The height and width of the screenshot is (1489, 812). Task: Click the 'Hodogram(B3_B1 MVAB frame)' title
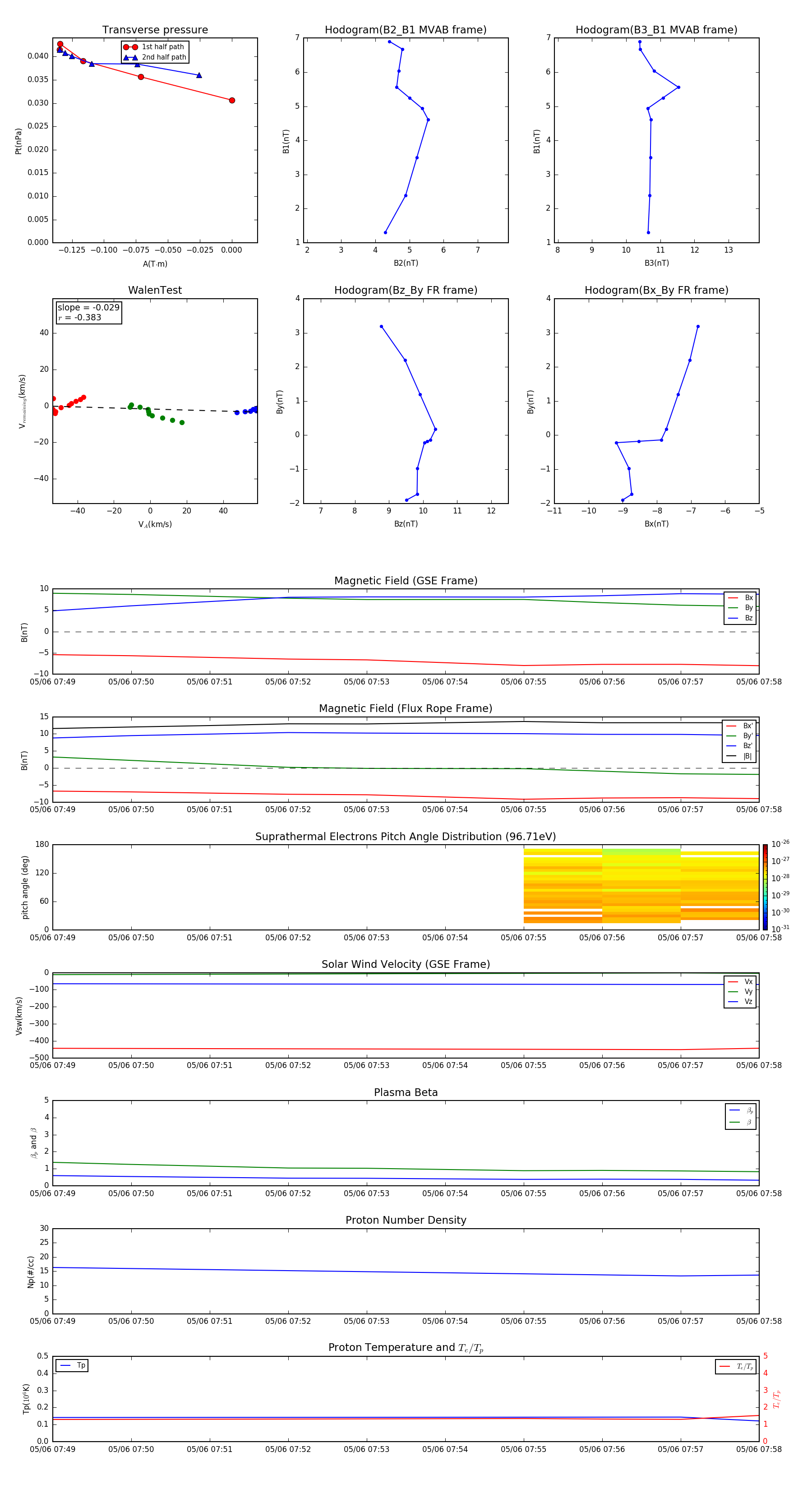(656, 30)
